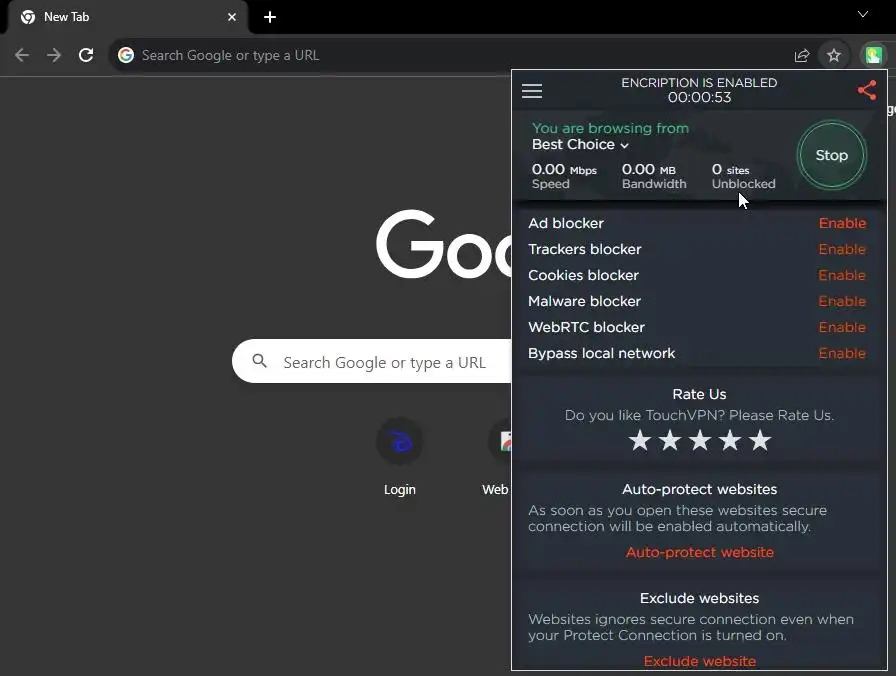The width and height of the screenshot is (896, 676).
Task: Reload the page
Action: [86, 55]
